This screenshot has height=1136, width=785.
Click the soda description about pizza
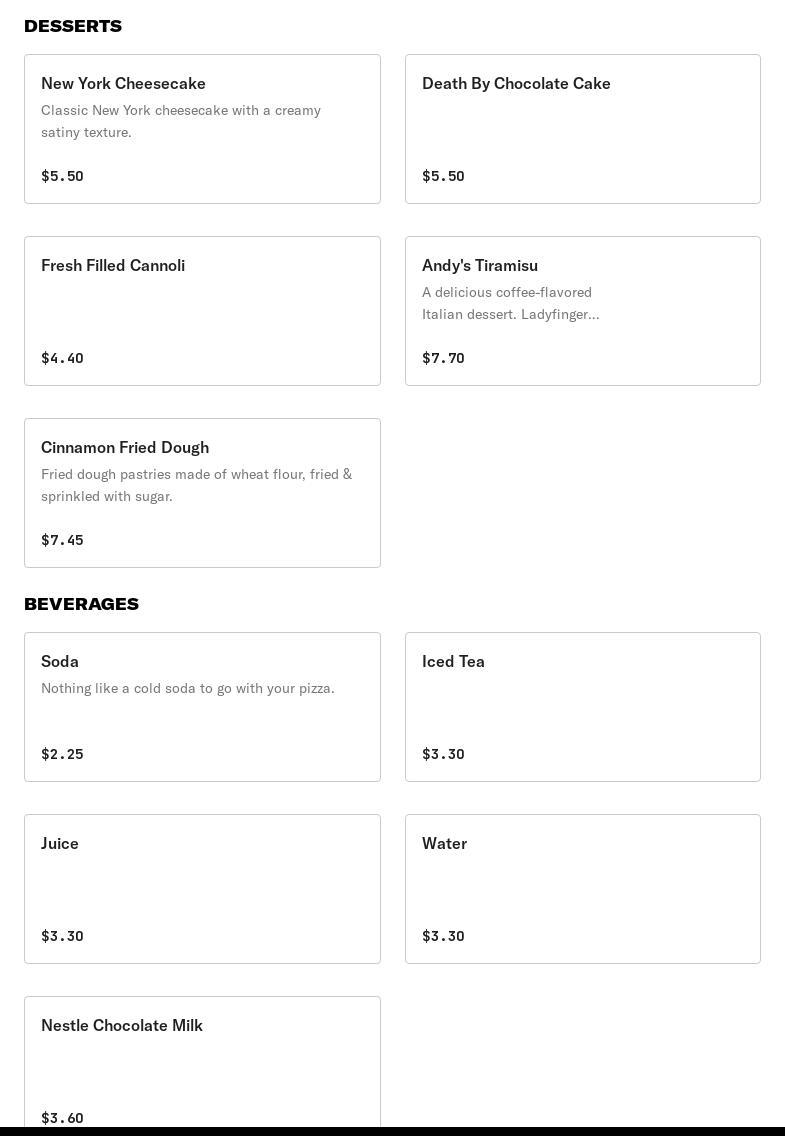pyautogui.click(x=188, y=688)
